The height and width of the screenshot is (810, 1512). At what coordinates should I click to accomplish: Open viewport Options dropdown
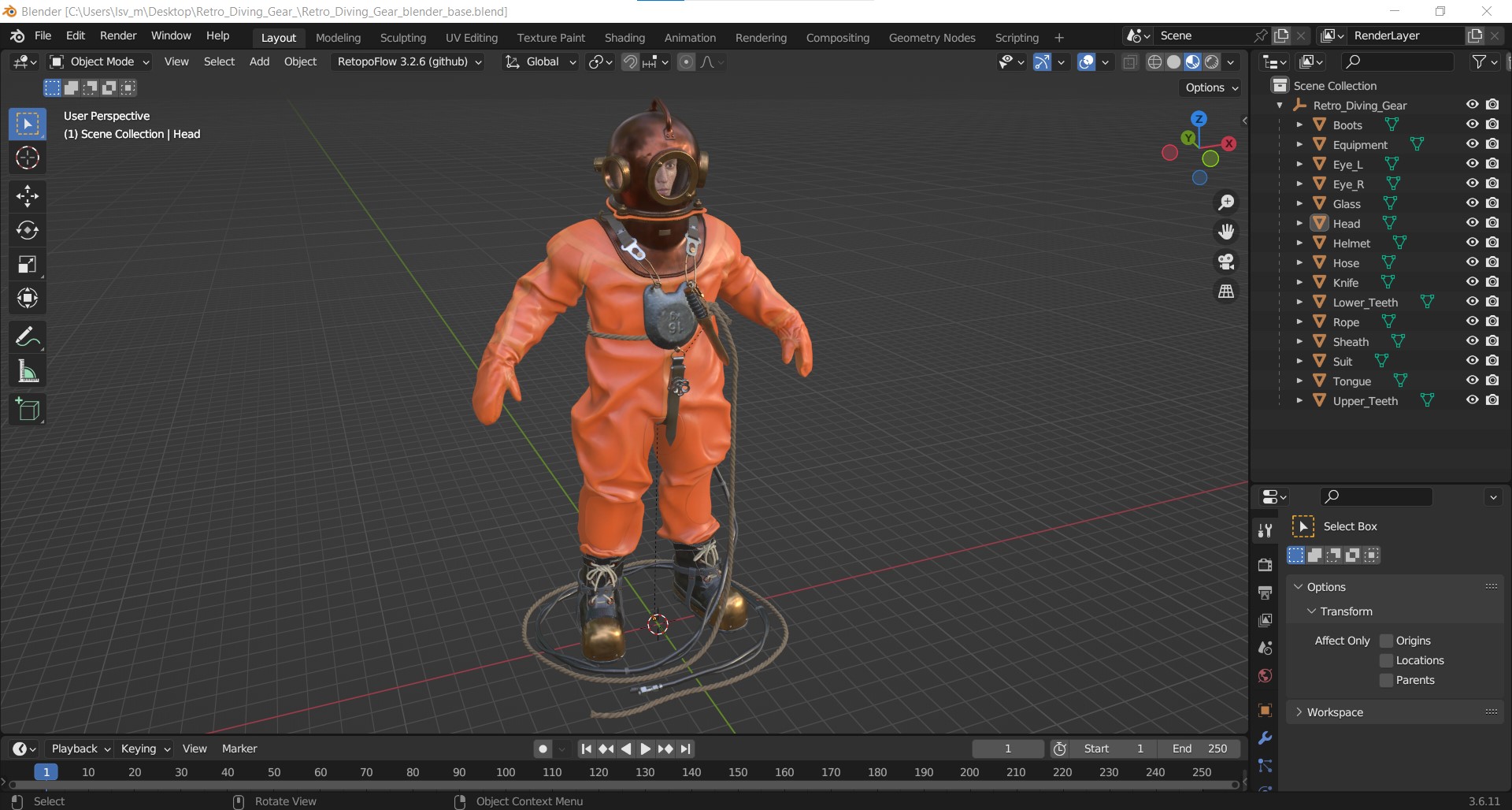pos(1212,87)
